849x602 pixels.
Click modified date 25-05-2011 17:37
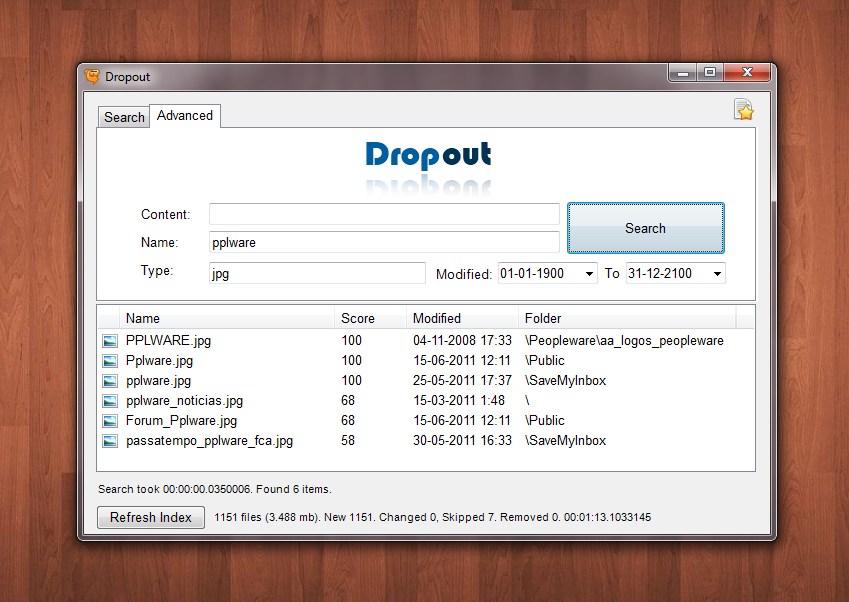click(x=462, y=381)
